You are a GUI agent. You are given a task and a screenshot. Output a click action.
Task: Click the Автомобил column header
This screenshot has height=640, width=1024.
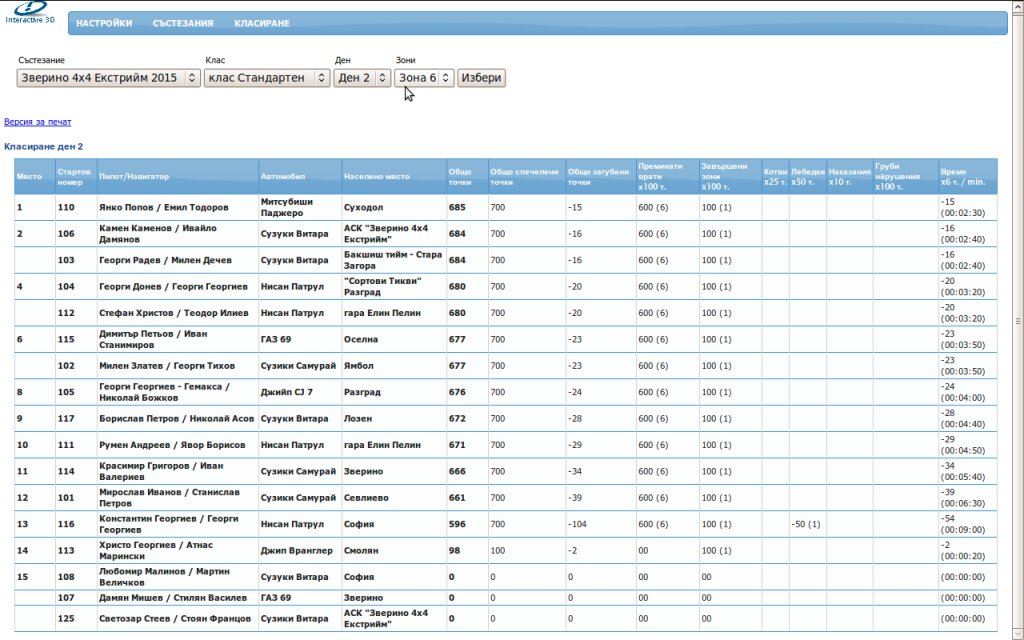279,177
